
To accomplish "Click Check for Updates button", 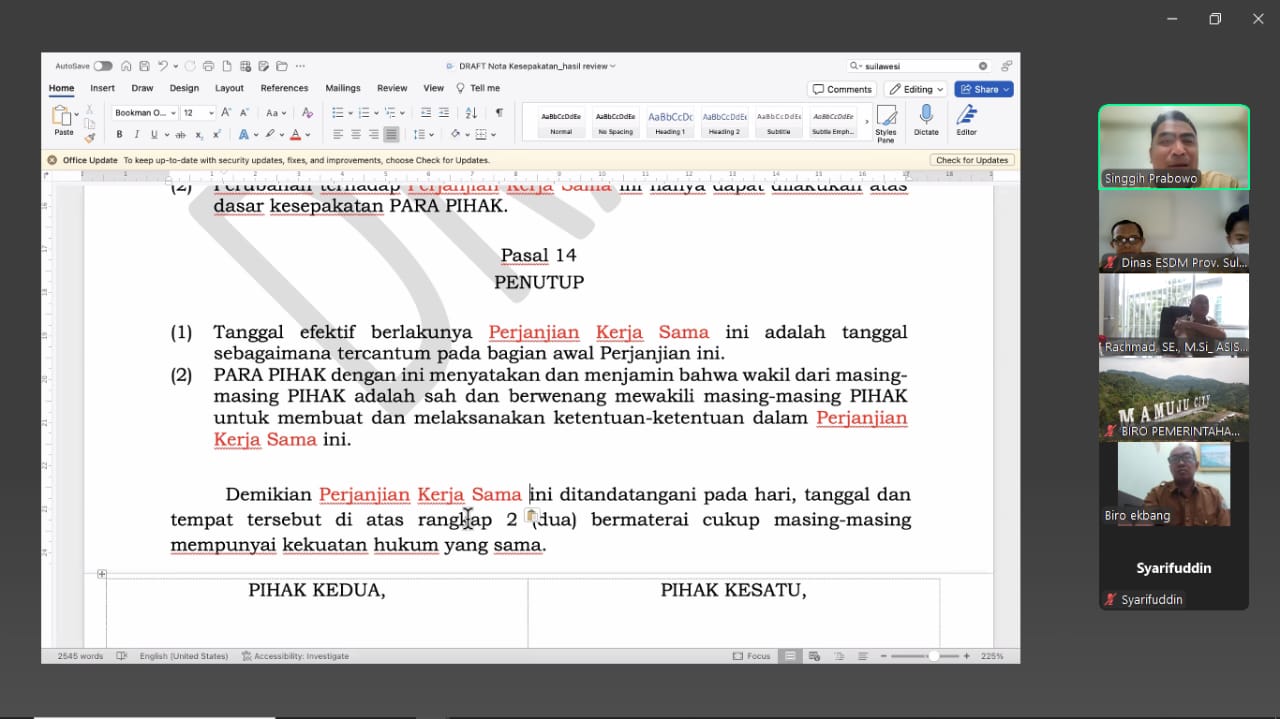I will 972,160.
